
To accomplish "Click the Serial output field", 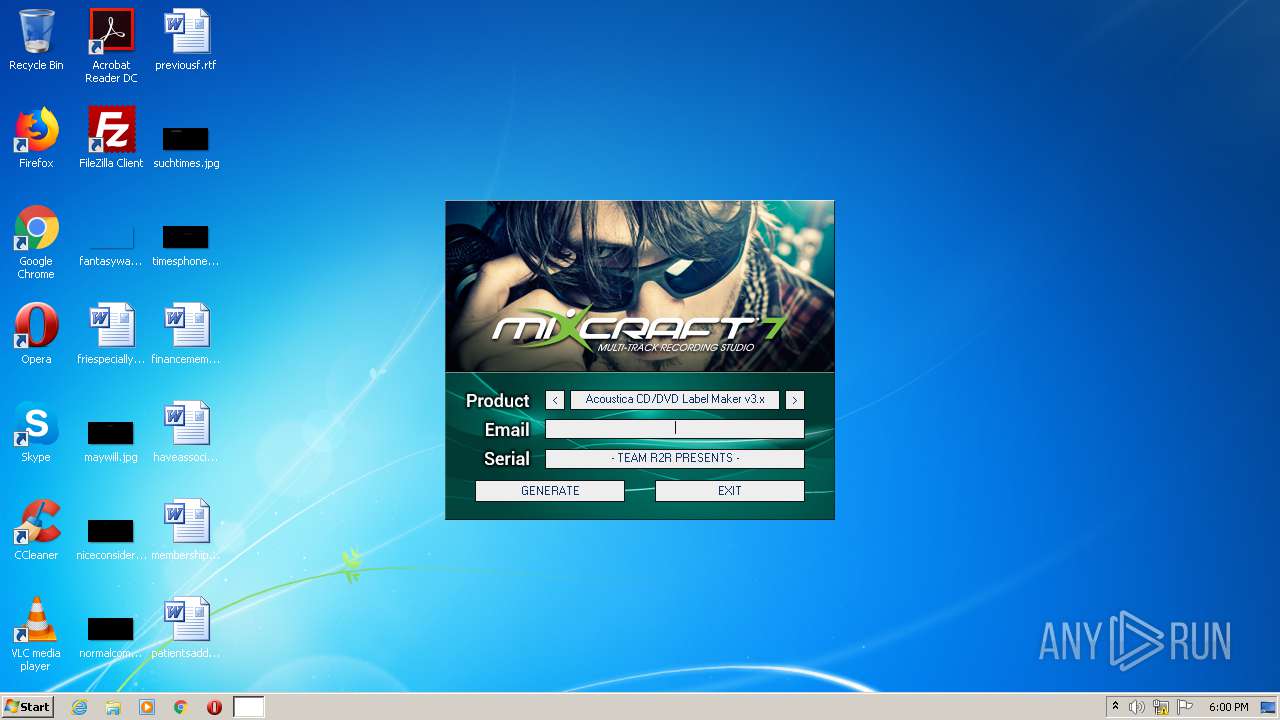I will [x=675, y=459].
